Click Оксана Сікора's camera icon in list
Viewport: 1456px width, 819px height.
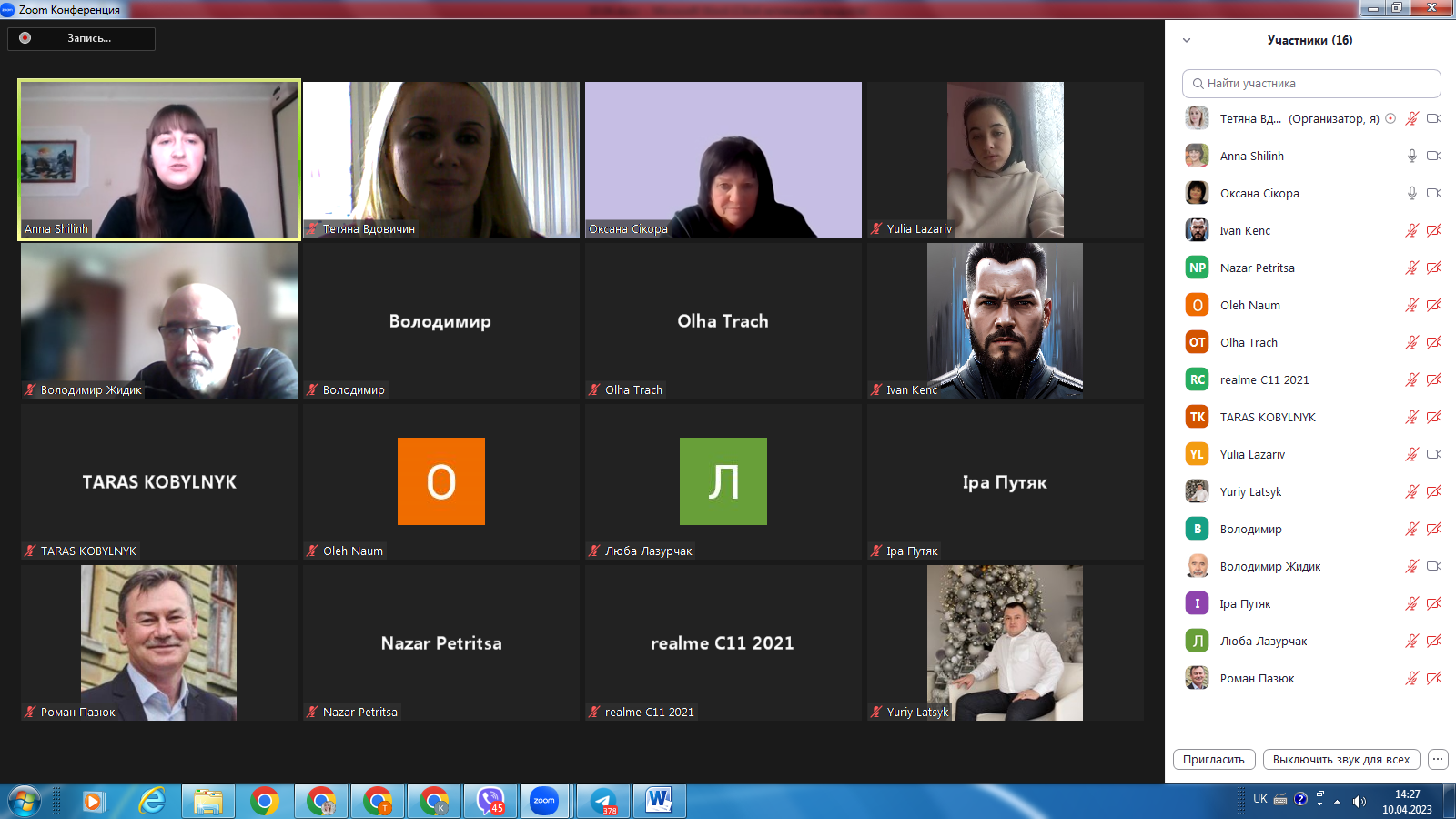pyautogui.click(x=1434, y=193)
